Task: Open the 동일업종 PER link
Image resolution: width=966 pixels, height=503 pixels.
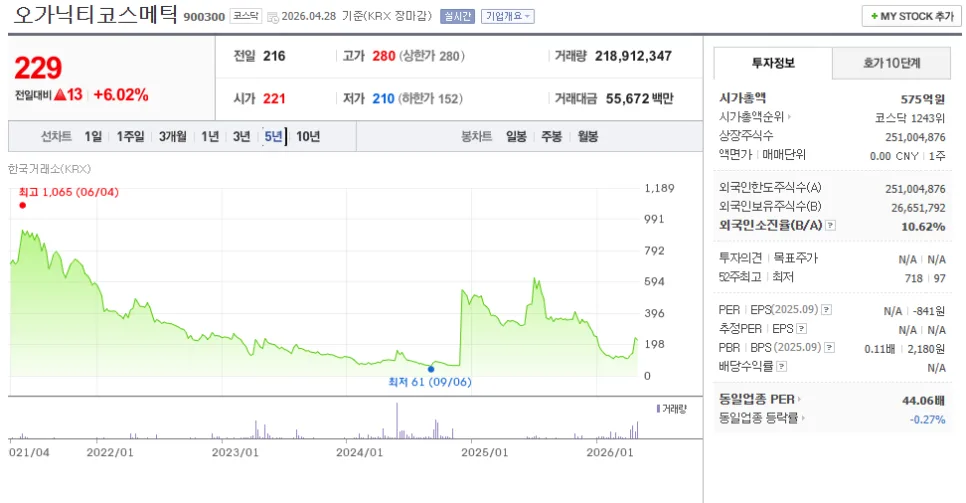Action: click(760, 399)
